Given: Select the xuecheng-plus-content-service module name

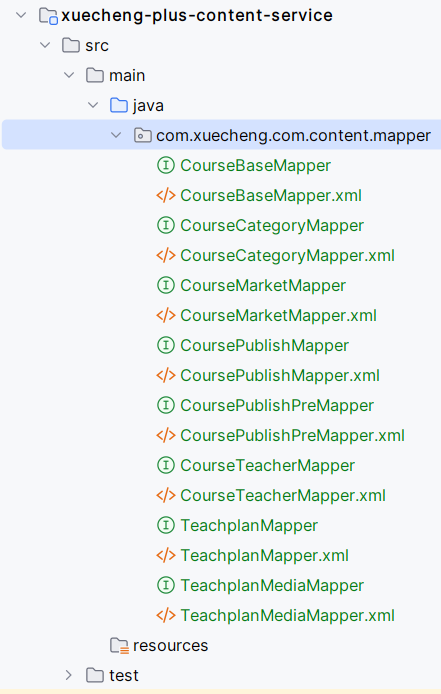Looking at the screenshot, I should coord(197,15).
